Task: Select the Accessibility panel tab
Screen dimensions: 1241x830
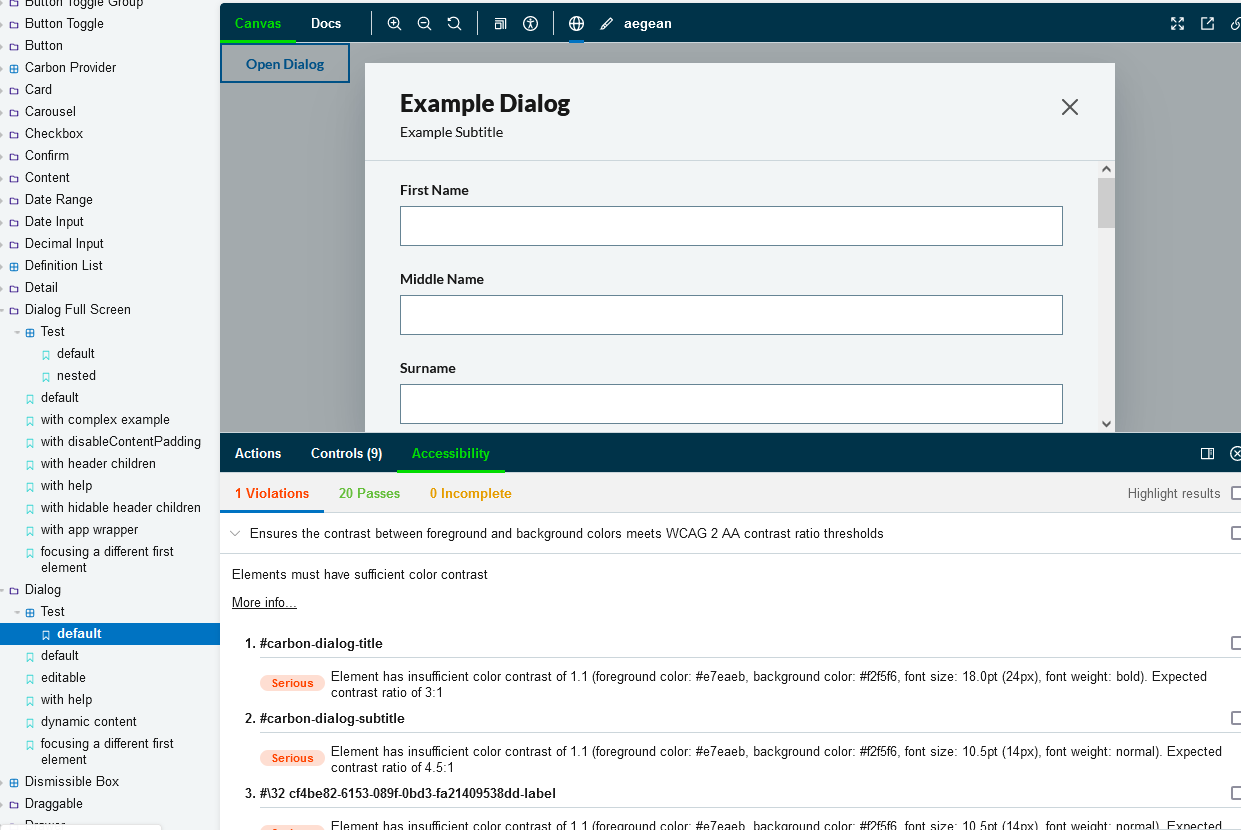Action: [451, 453]
